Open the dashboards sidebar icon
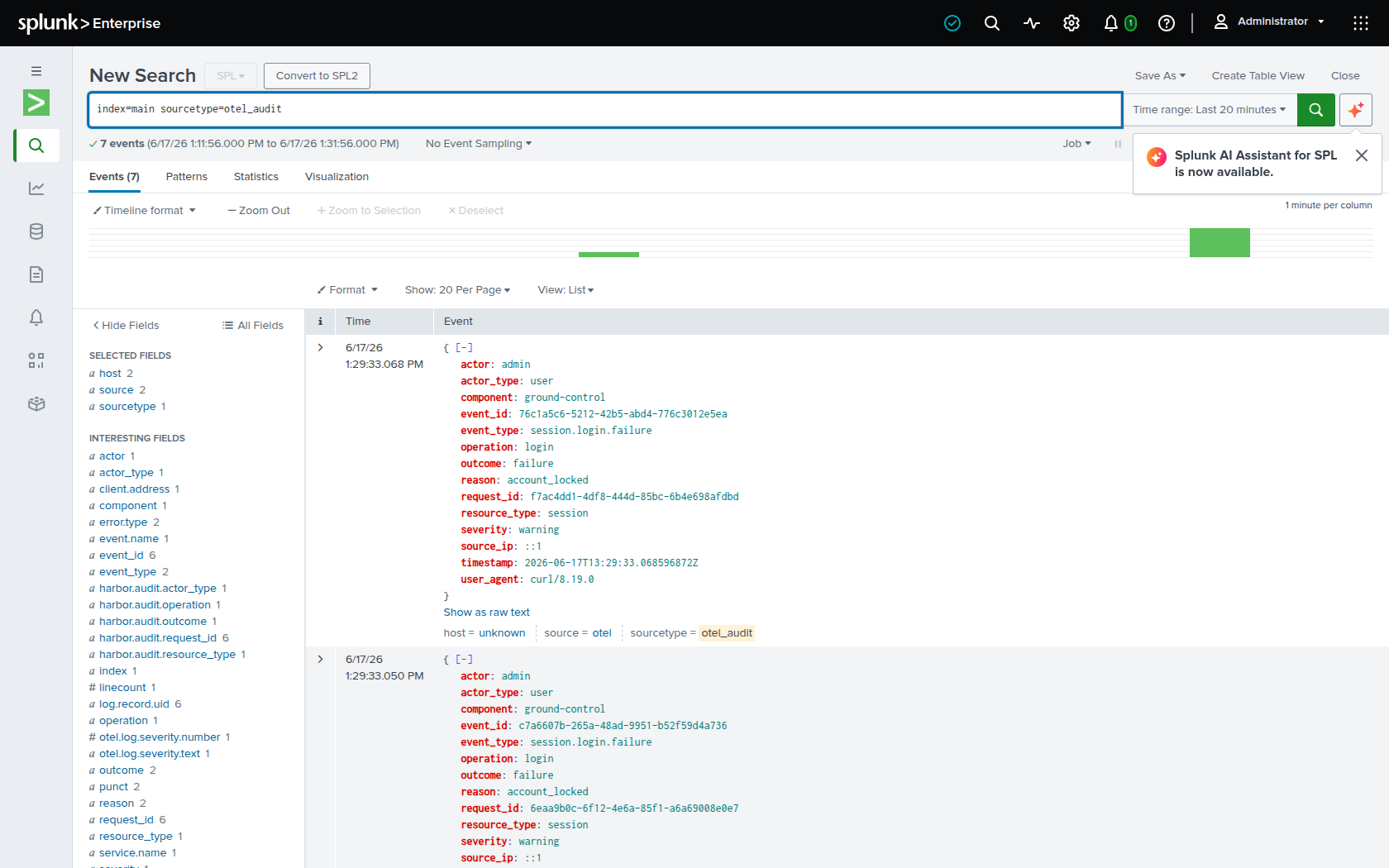This screenshot has width=1389, height=868. point(36,360)
